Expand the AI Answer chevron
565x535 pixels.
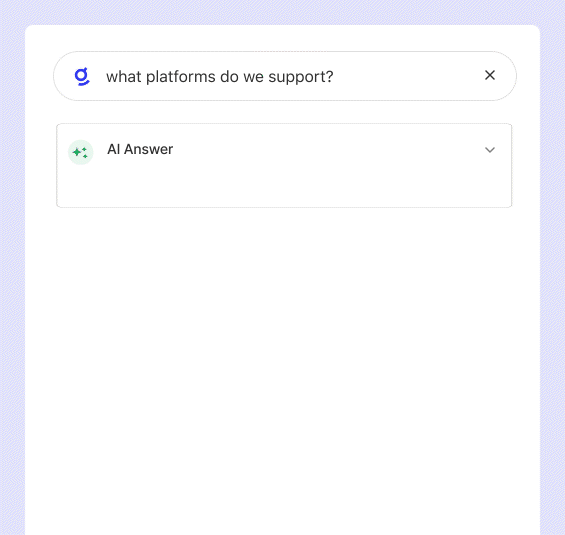pyautogui.click(x=490, y=150)
